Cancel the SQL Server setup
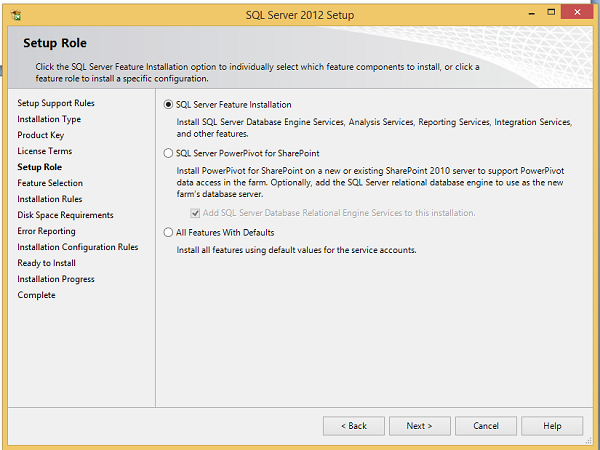This screenshot has height=450, width=600. coord(486,426)
